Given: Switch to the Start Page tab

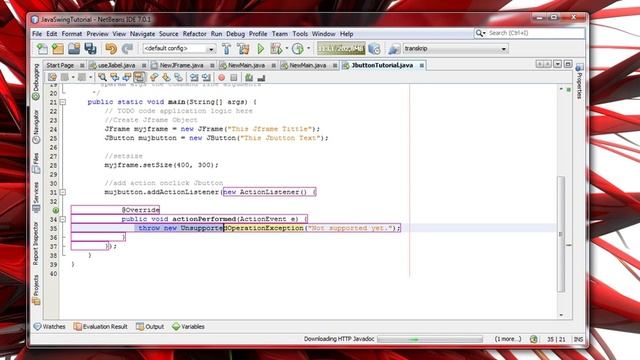Looking at the screenshot, I should pyautogui.click(x=60, y=65).
